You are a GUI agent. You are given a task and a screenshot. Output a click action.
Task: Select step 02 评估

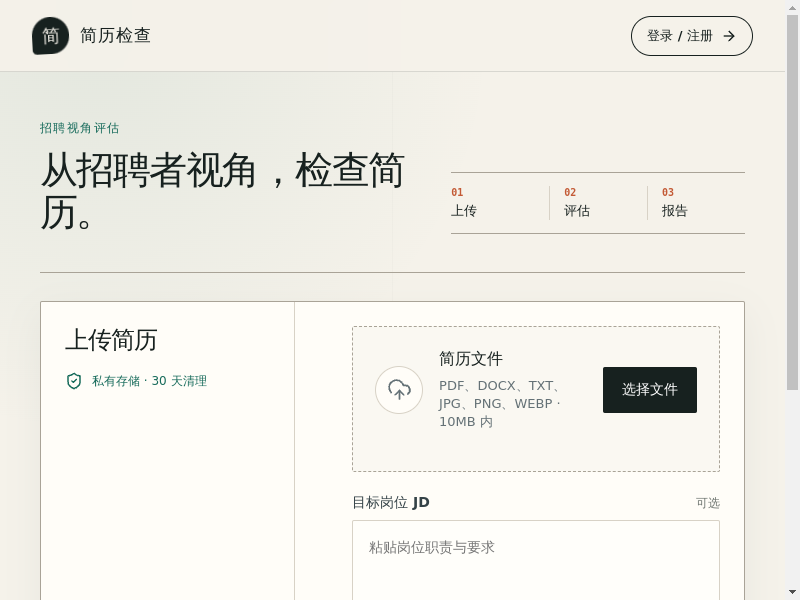point(577,203)
